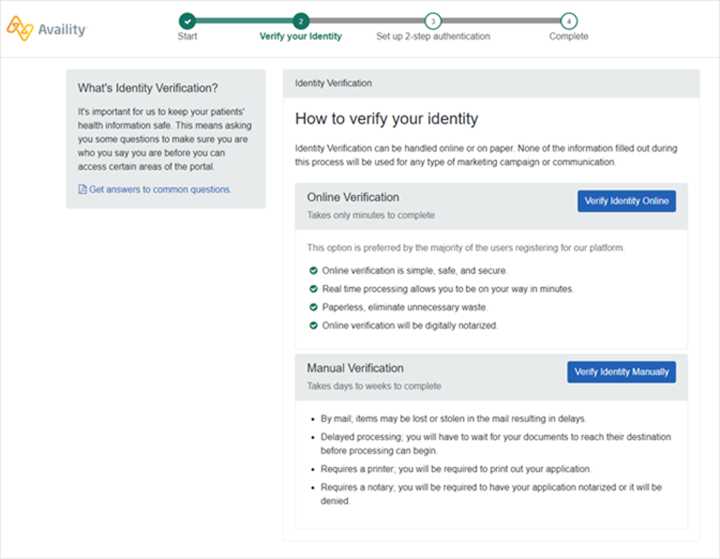Click the Verify Identity Online button

click(x=626, y=201)
